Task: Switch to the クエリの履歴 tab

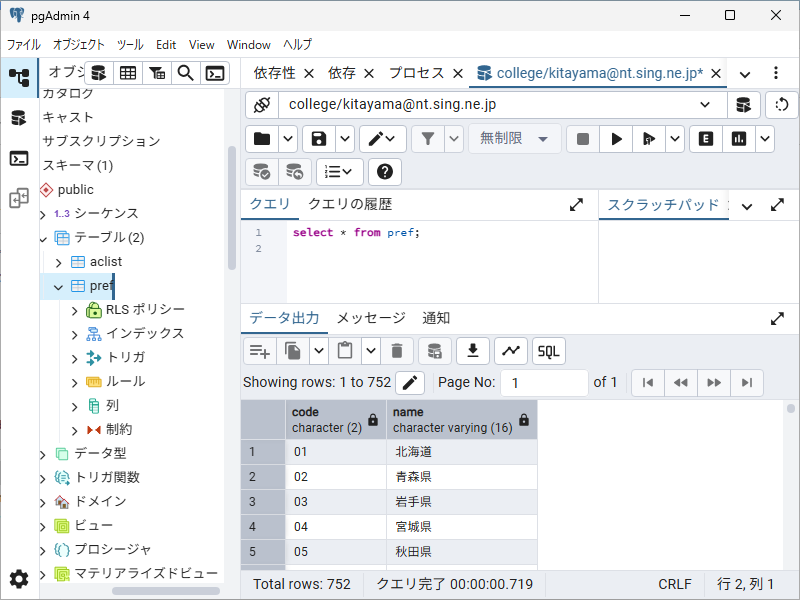Action: [350, 205]
